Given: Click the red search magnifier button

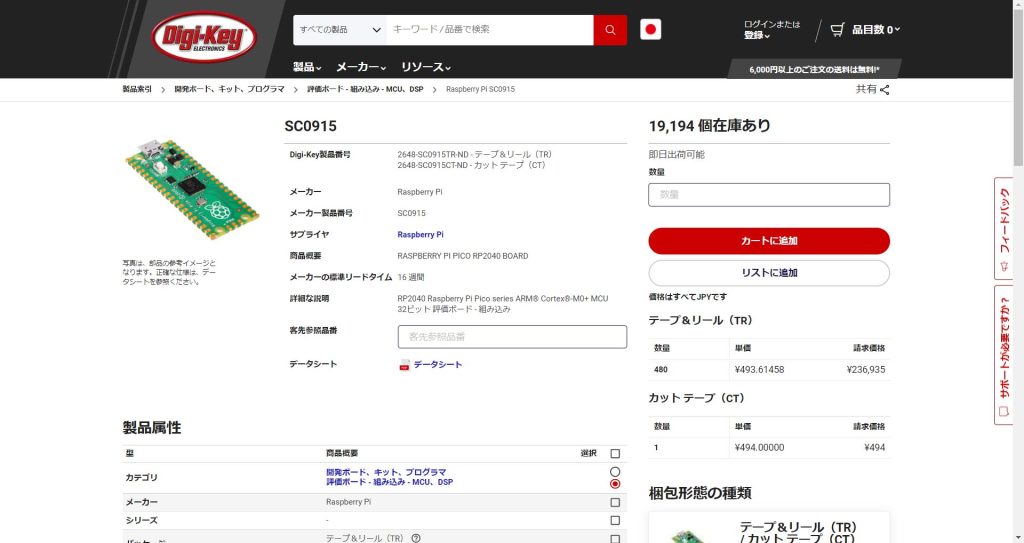Looking at the screenshot, I should coord(610,30).
